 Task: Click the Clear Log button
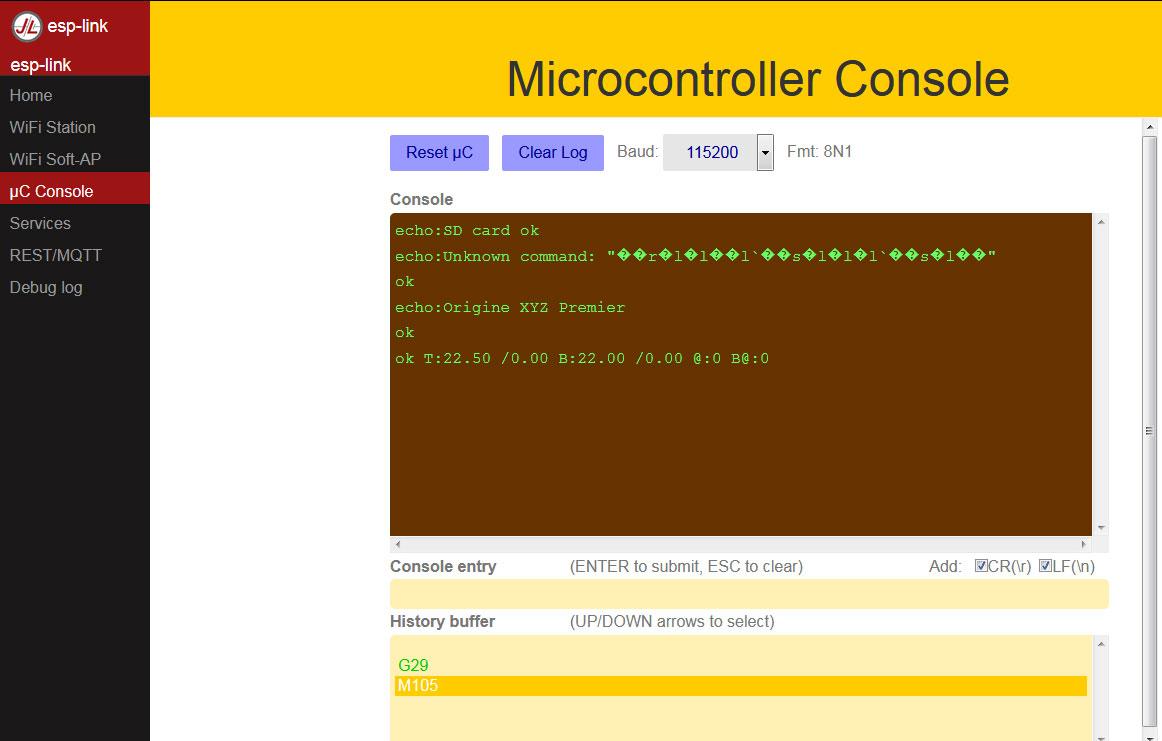[x=553, y=153]
